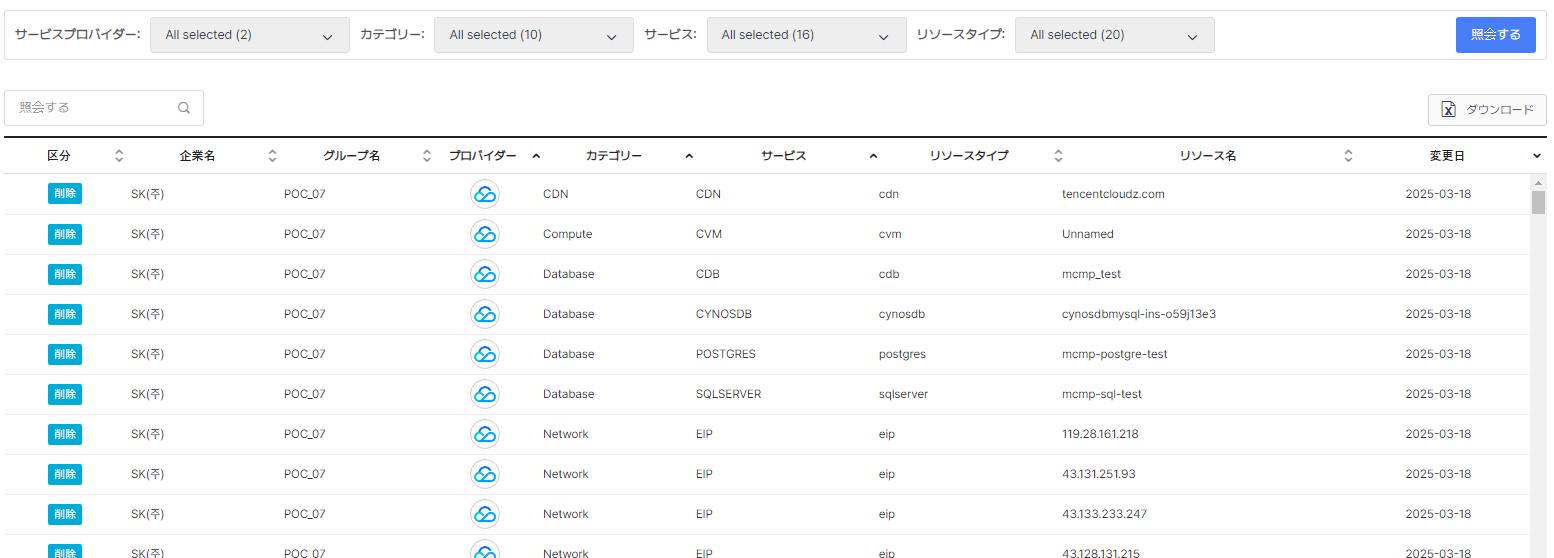Select resource name tencentcloudz.com

click(1113, 194)
